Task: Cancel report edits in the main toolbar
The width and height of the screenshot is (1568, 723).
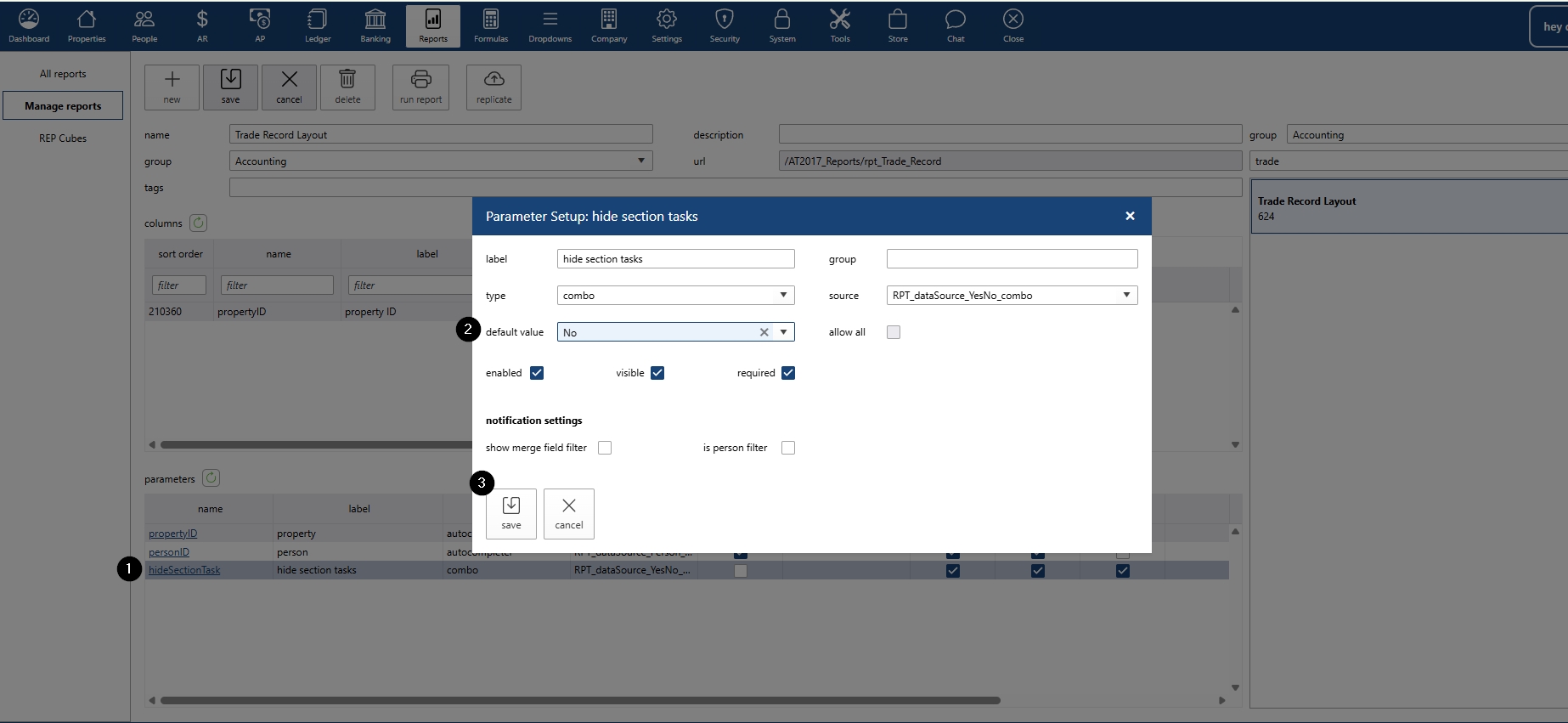Action: coord(289,87)
